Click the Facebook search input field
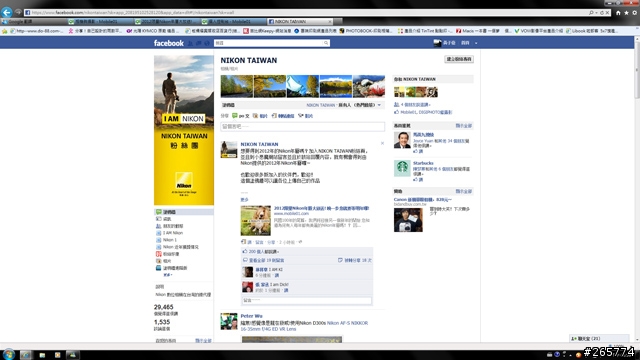The width and height of the screenshot is (640, 360). pyautogui.click(x=269, y=43)
